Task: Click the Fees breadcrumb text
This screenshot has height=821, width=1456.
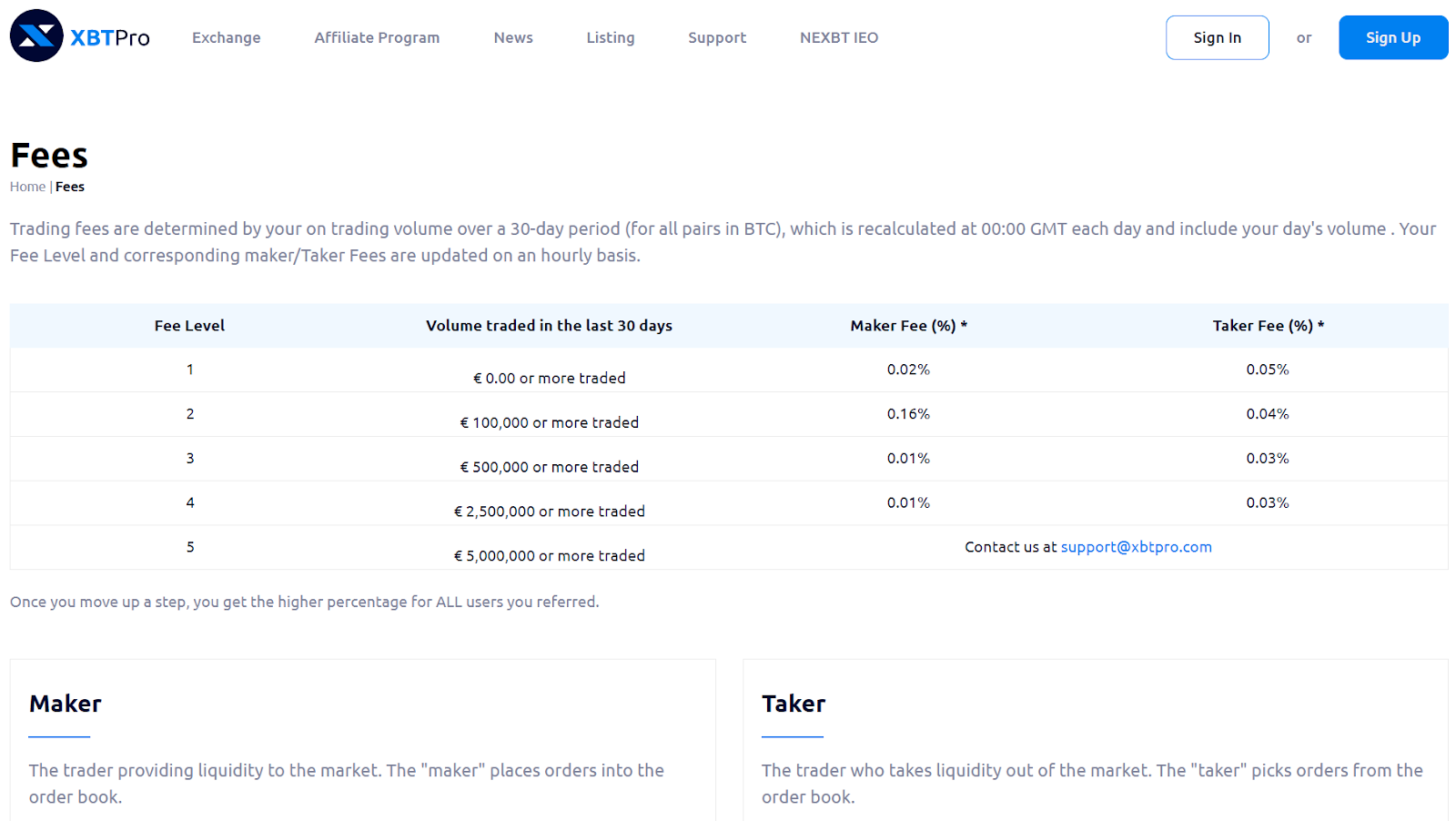Action: click(x=70, y=187)
